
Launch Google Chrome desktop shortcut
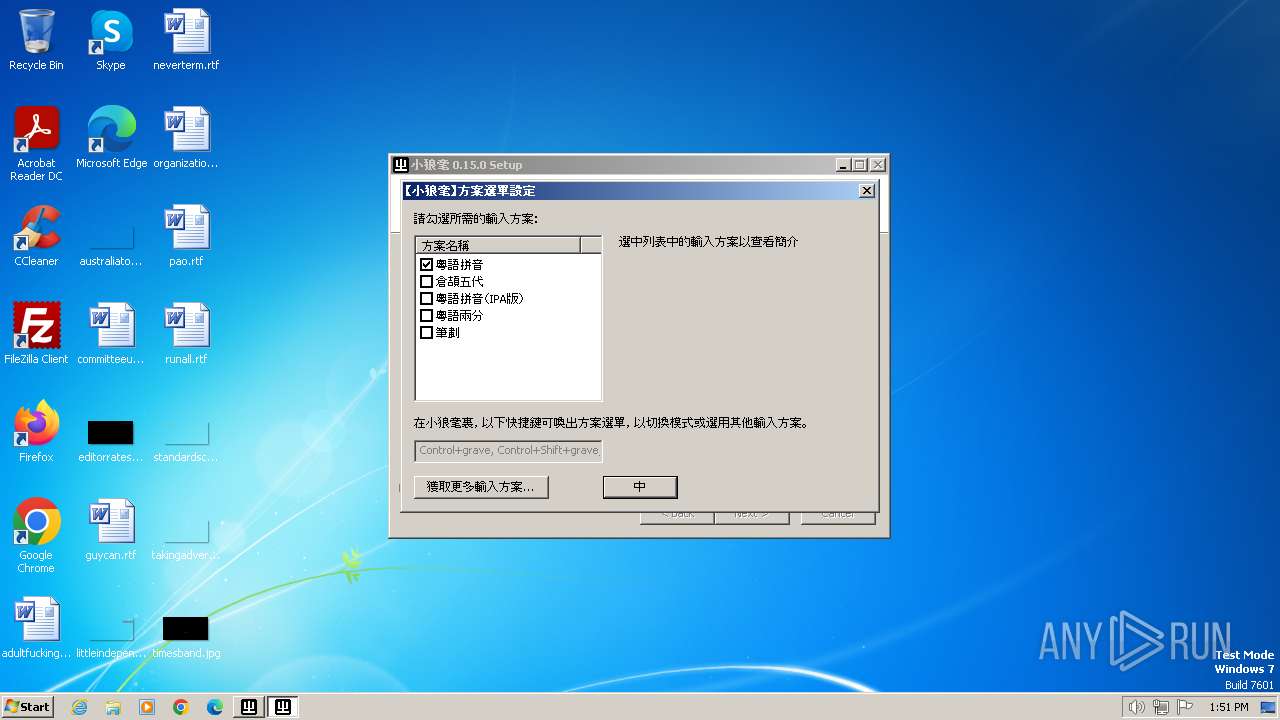(36, 536)
